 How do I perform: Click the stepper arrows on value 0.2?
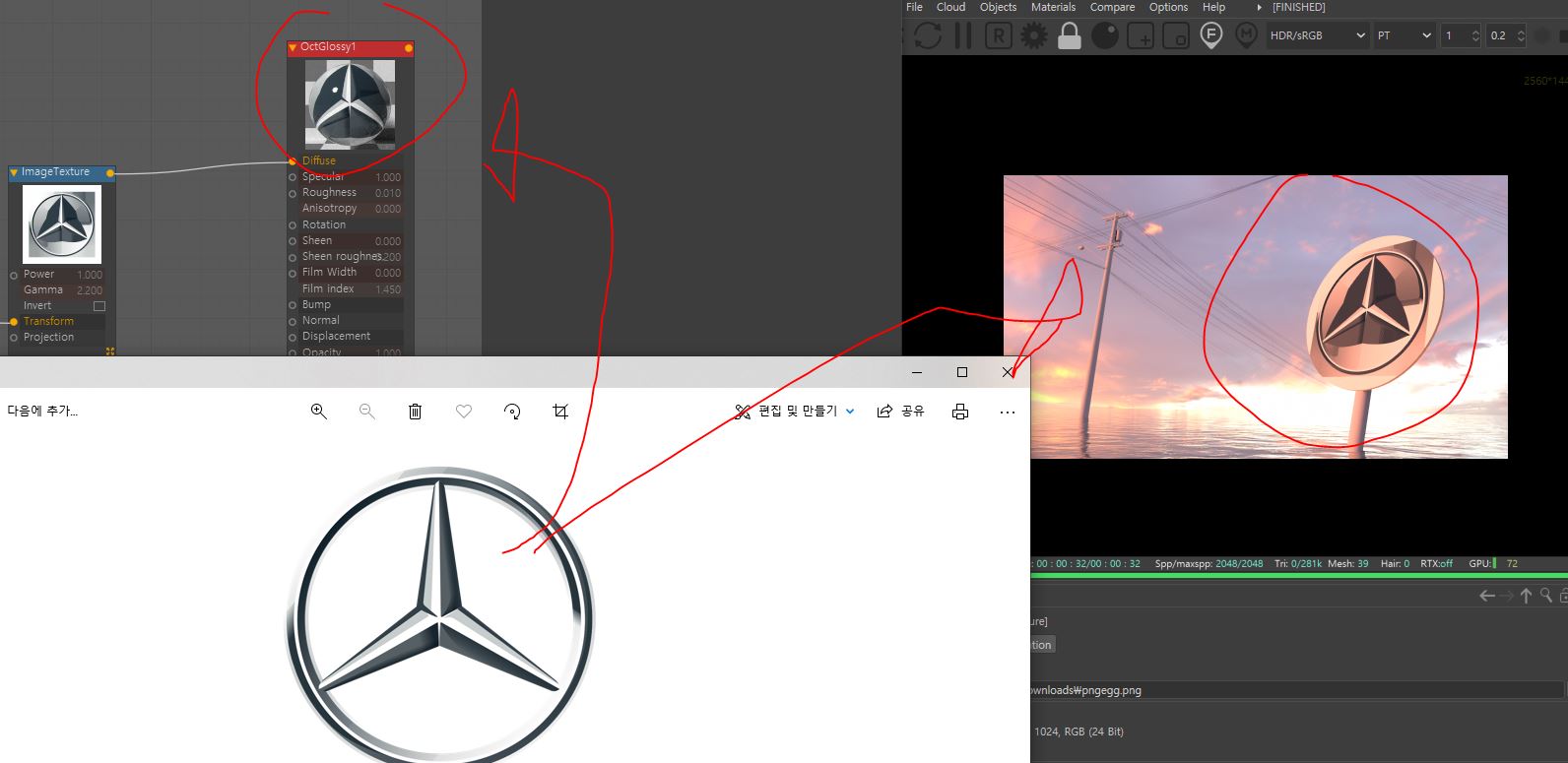[x=1521, y=35]
